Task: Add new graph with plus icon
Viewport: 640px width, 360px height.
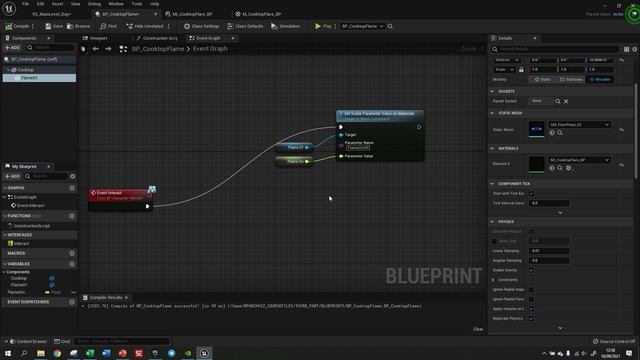Action: pos(72,188)
